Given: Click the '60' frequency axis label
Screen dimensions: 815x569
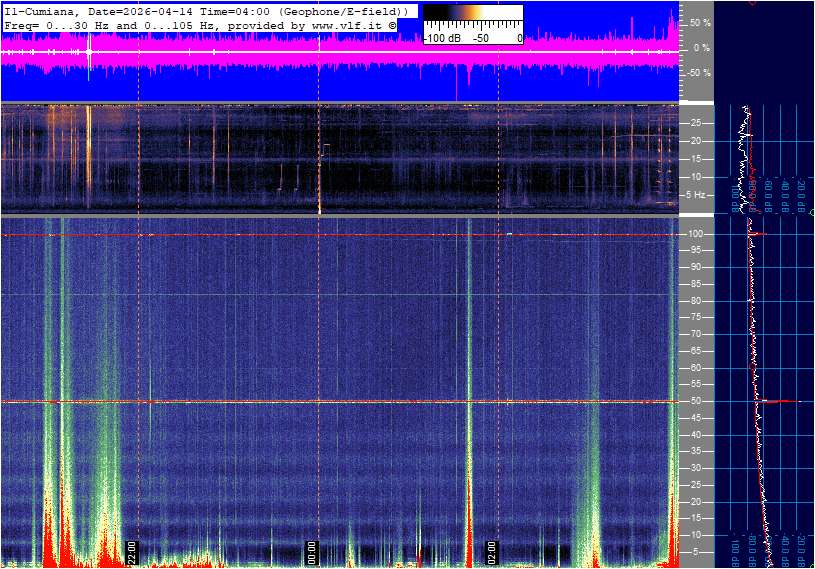Looking at the screenshot, I should tap(696, 368).
